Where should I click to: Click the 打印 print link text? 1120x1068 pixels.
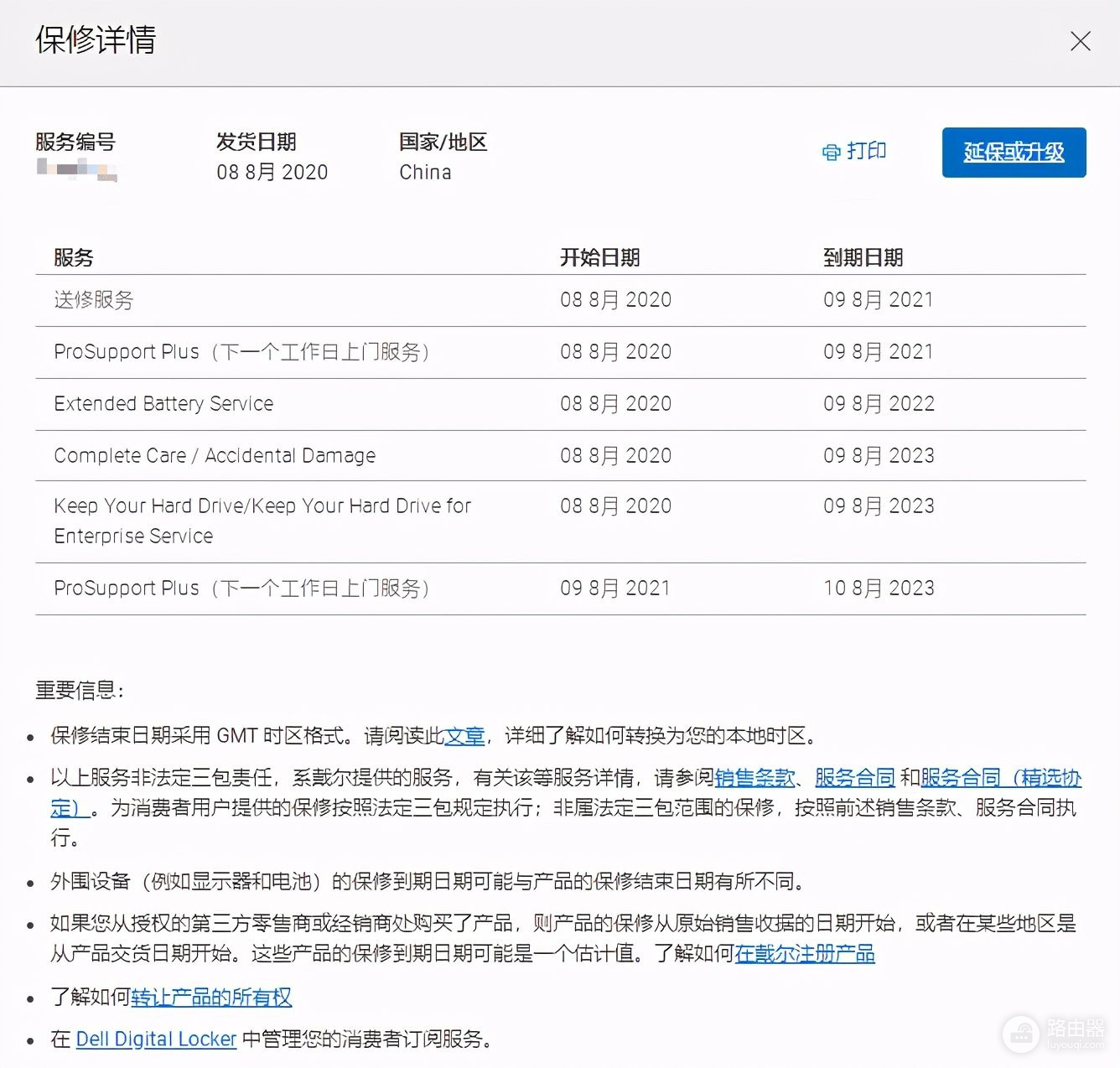867,151
